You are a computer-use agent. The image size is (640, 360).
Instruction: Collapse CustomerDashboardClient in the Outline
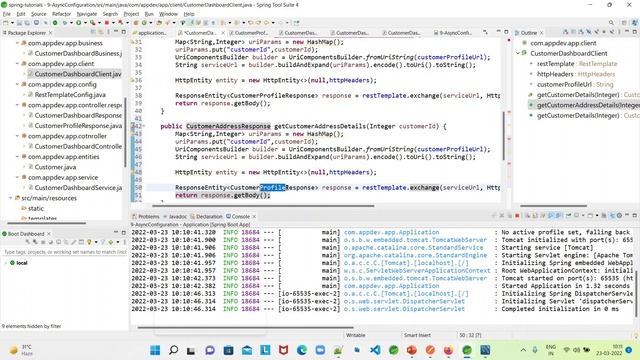coord(518,53)
